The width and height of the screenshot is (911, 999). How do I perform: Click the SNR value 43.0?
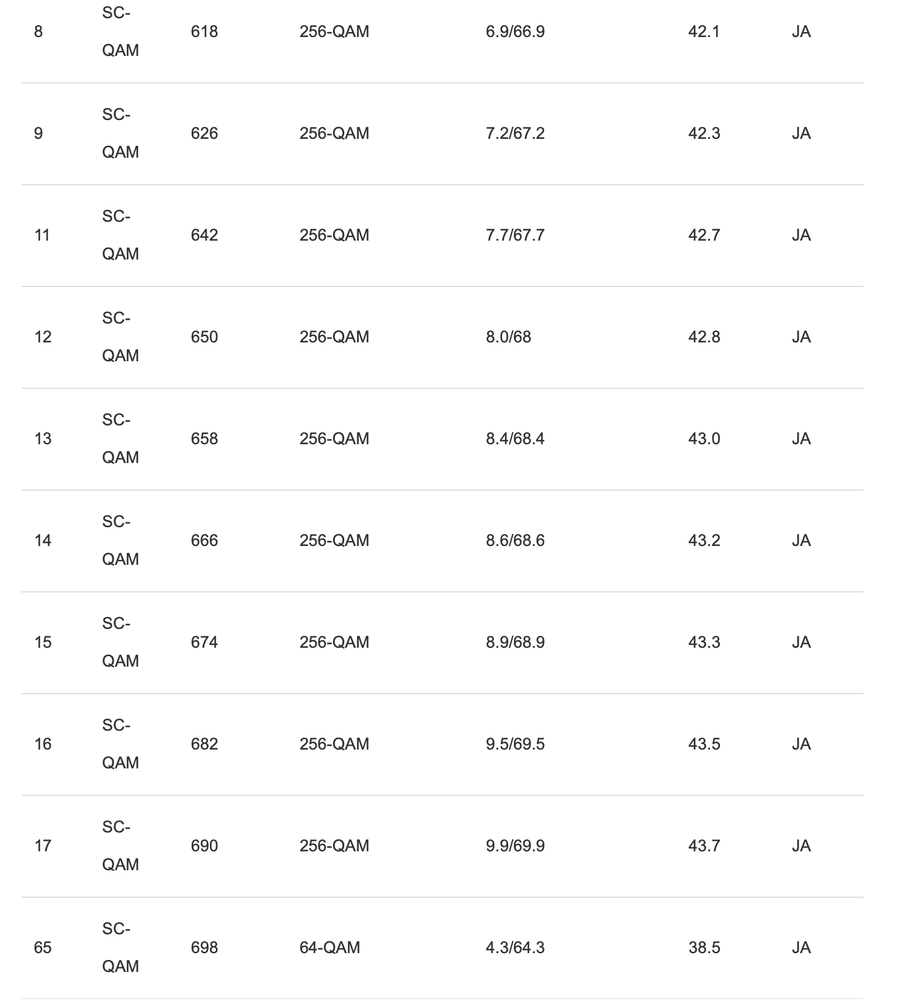pos(704,439)
